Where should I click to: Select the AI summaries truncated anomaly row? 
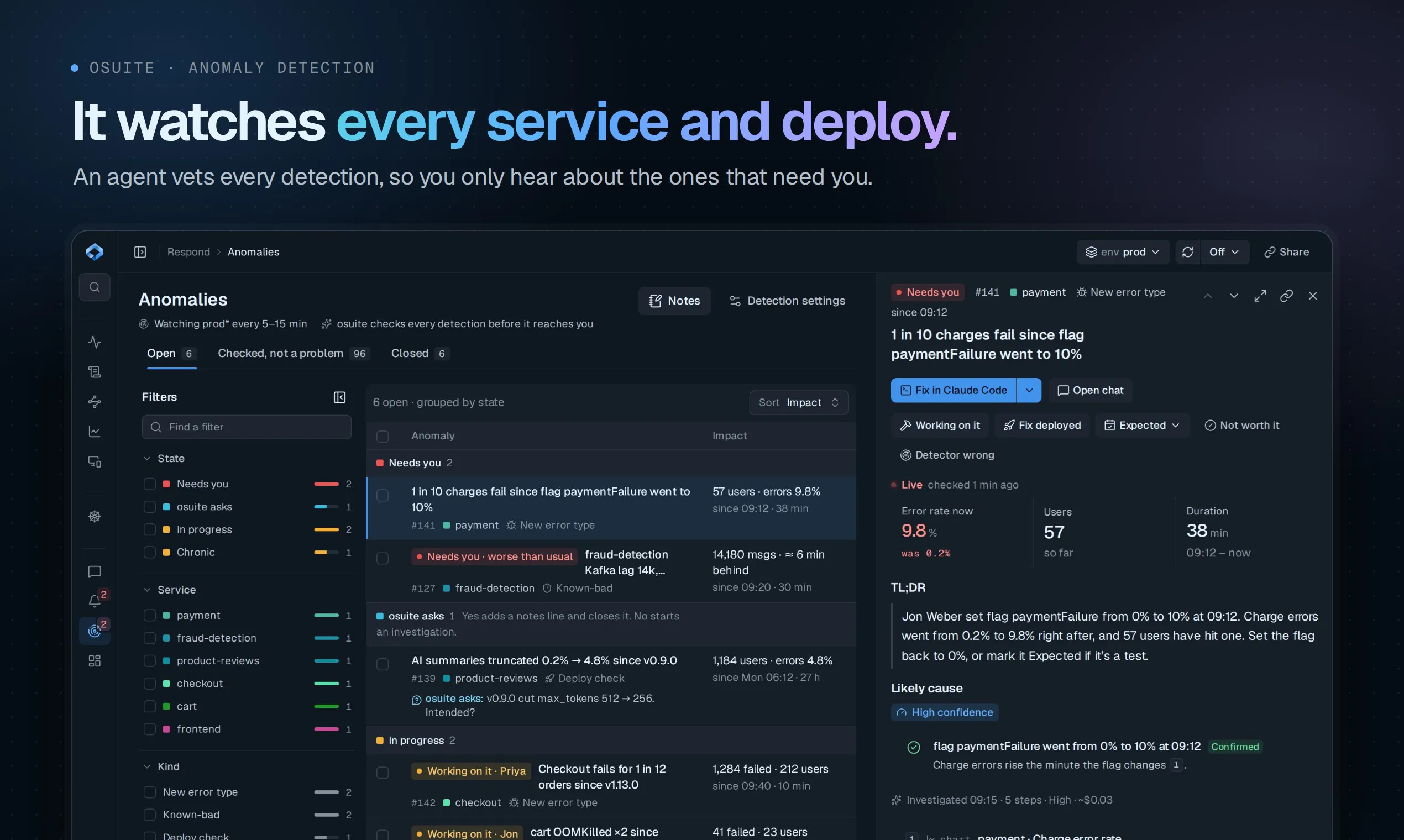(611, 686)
